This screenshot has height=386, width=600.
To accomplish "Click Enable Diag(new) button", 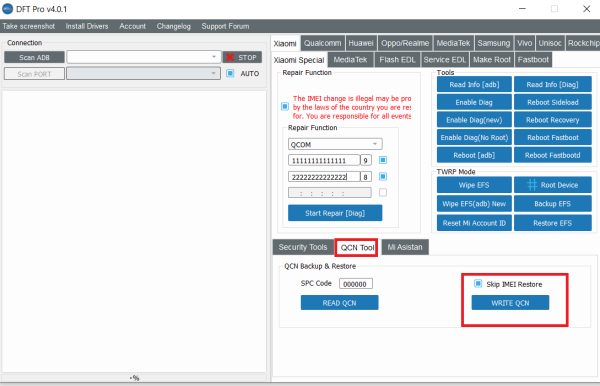I will [474, 120].
